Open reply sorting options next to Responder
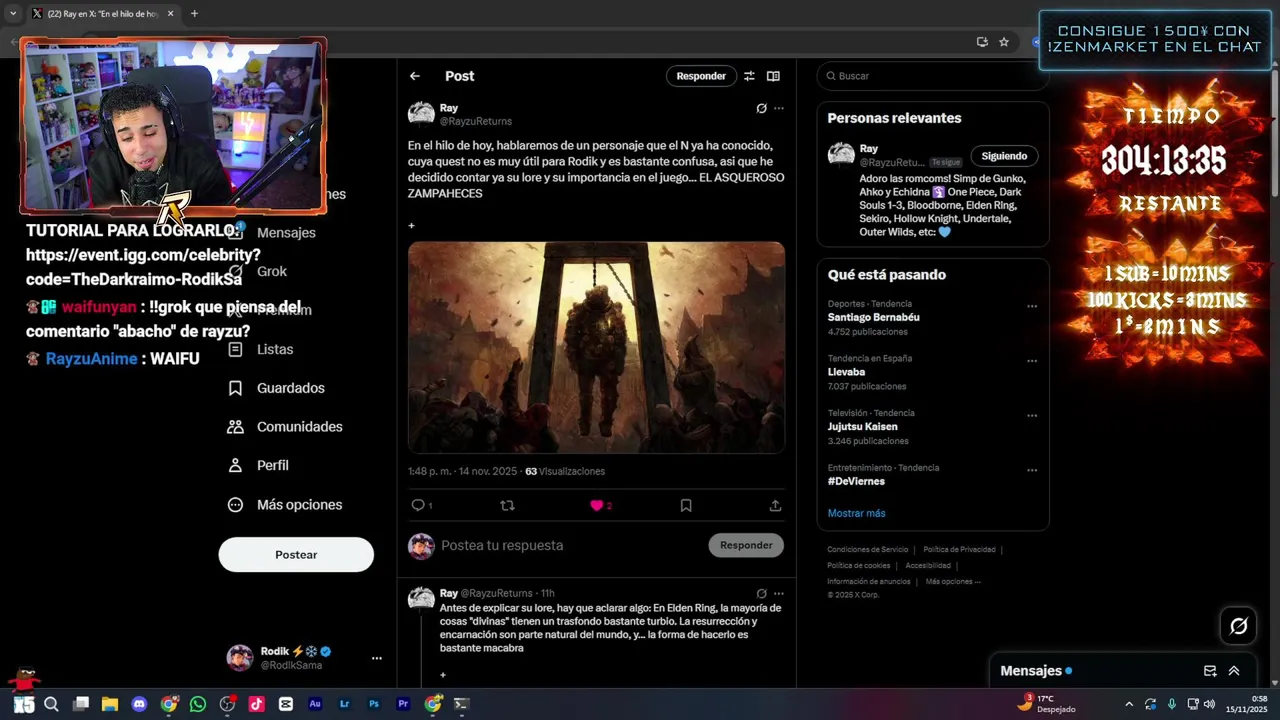1280x720 pixels. [x=749, y=76]
